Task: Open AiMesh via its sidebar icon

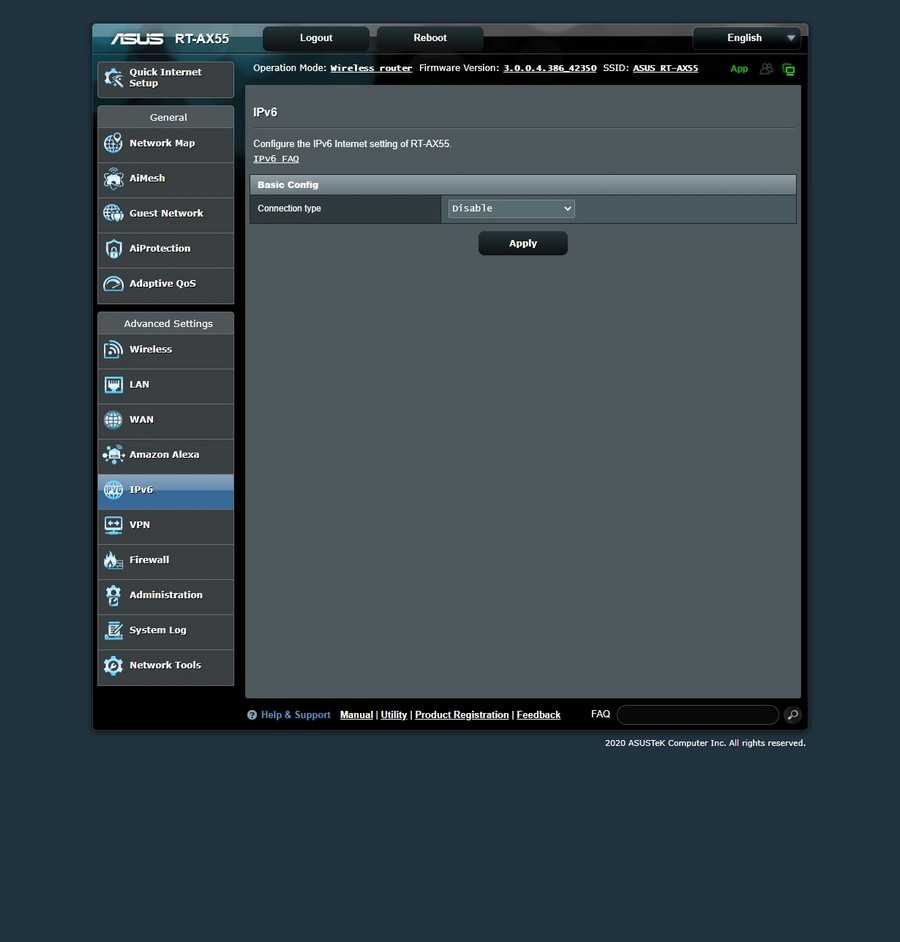Action: coord(113,179)
